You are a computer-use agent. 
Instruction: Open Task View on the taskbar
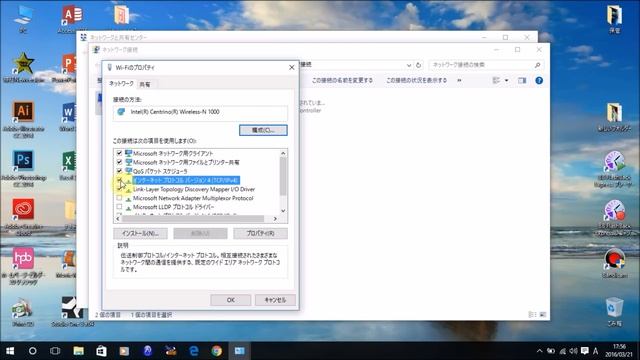pos(55,351)
